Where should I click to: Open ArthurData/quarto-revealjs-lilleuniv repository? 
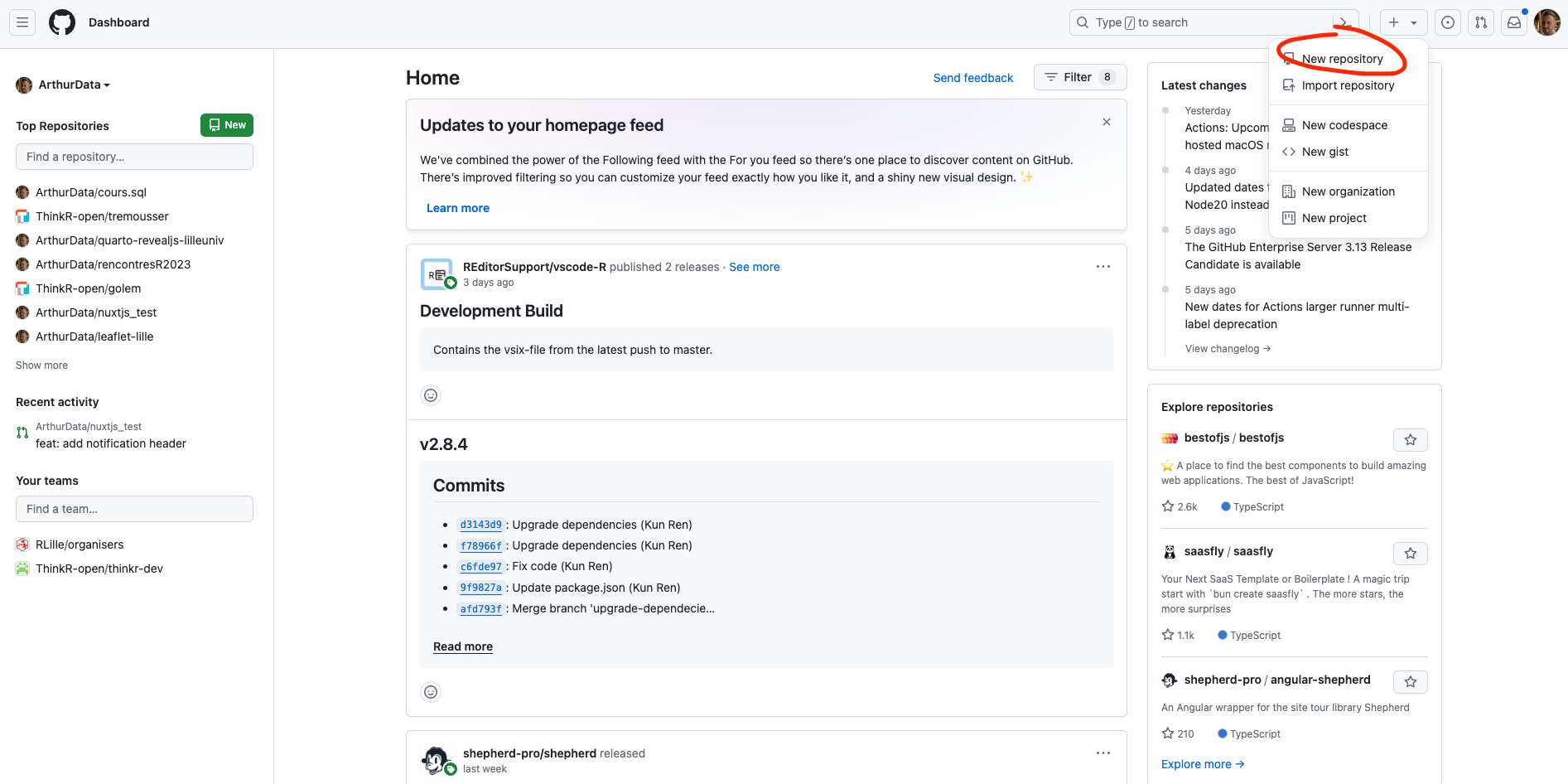(x=130, y=240)
